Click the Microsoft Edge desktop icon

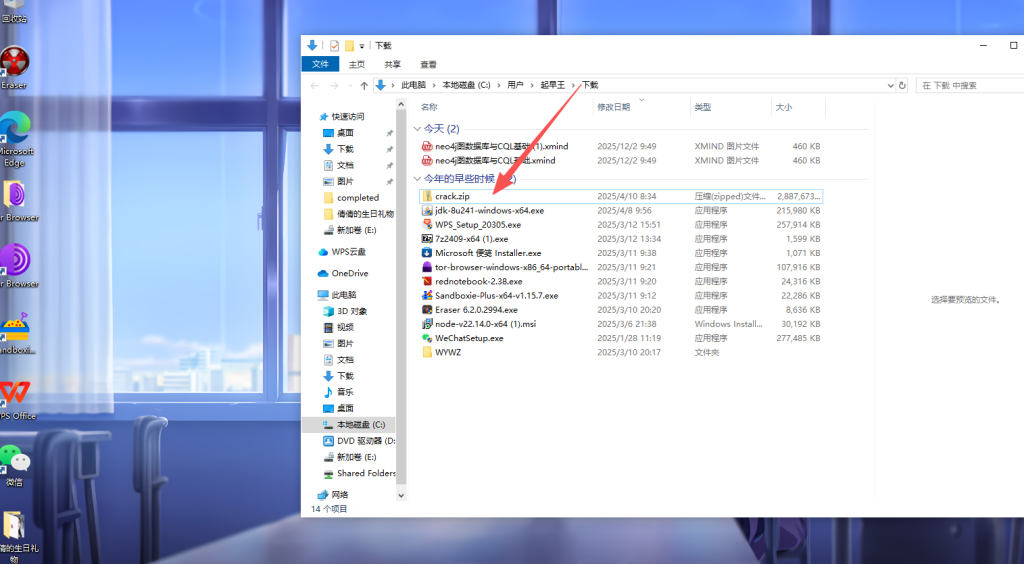[15, 135]
